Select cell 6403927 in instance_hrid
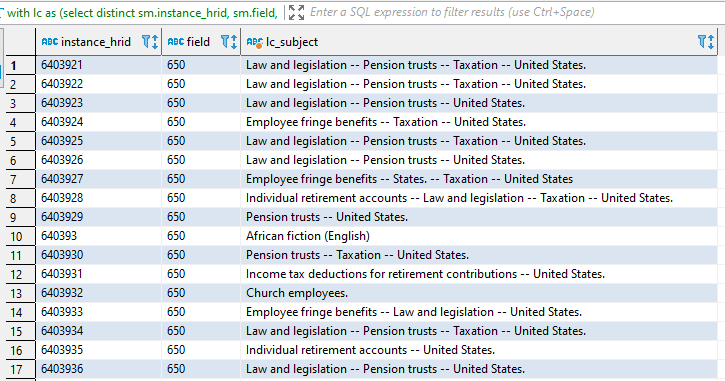 [x=98, y=179]
